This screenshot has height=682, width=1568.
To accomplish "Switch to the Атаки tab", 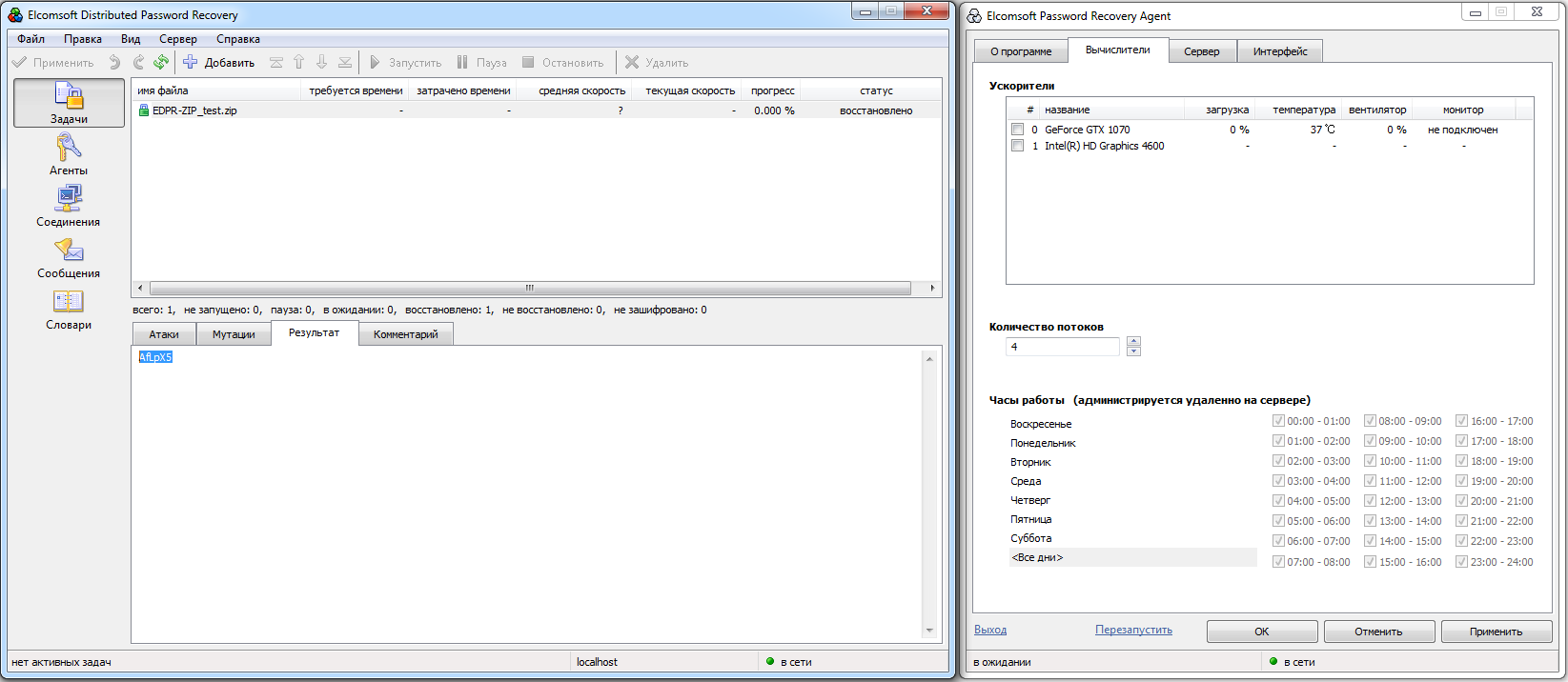I will point(164,334).
